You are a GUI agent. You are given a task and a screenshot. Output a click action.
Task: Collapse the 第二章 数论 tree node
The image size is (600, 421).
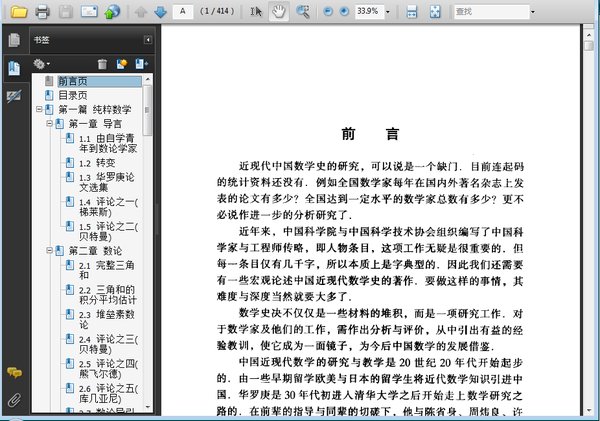click(49, 250)
